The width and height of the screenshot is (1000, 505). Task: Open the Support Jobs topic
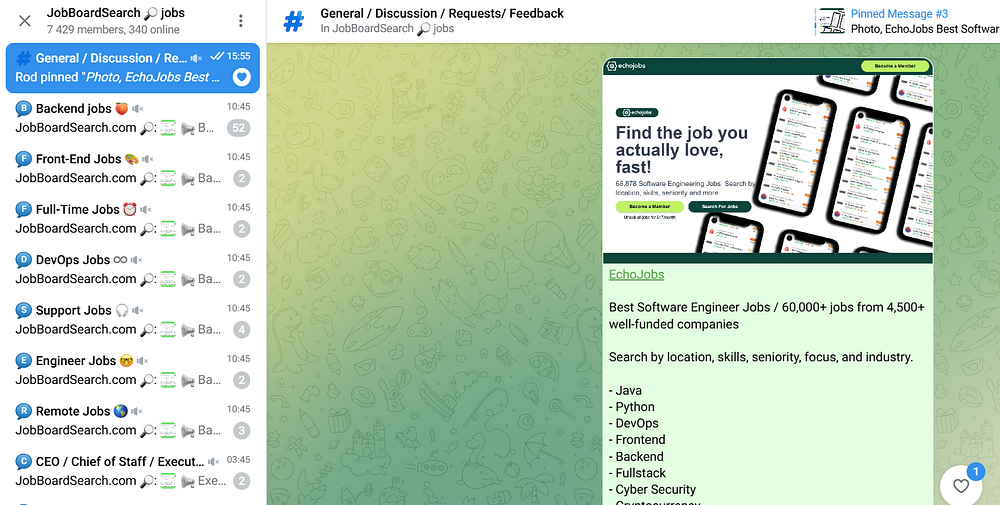point(133,319)
